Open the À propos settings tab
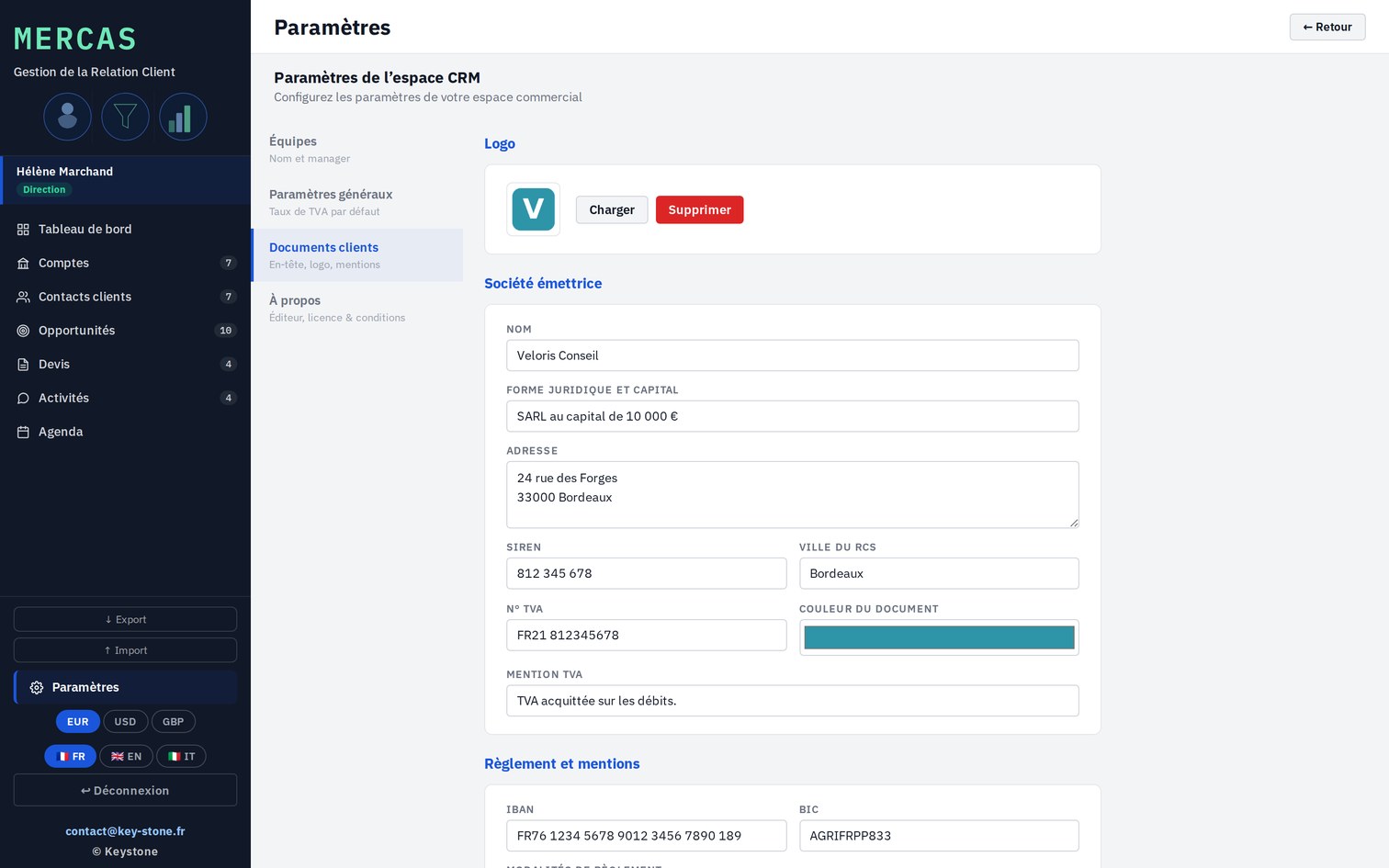 click(357, 309)
